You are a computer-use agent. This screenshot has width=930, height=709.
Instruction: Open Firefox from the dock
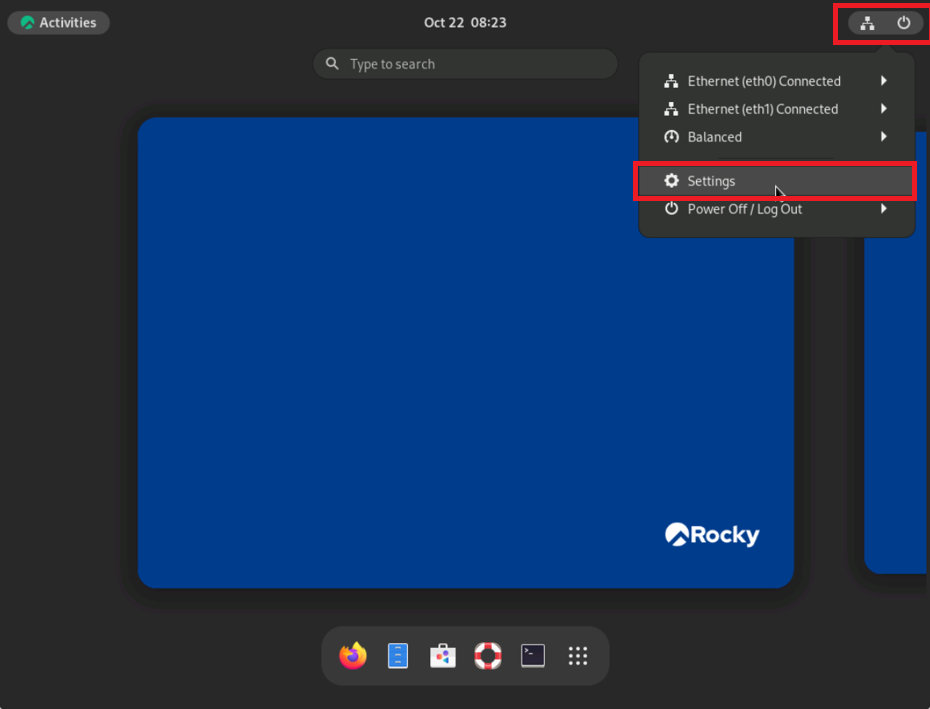pyautogui.click(x=353, y=656)
